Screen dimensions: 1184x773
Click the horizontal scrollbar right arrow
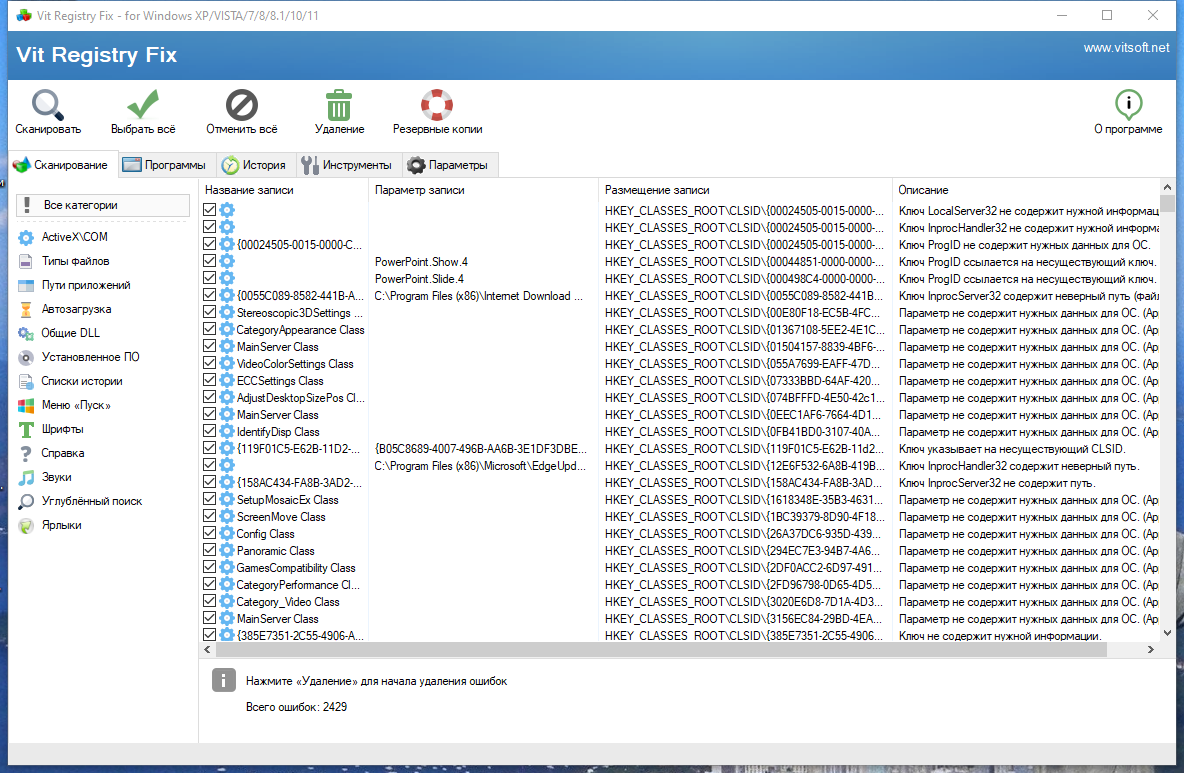click(x=1151, y=649)
